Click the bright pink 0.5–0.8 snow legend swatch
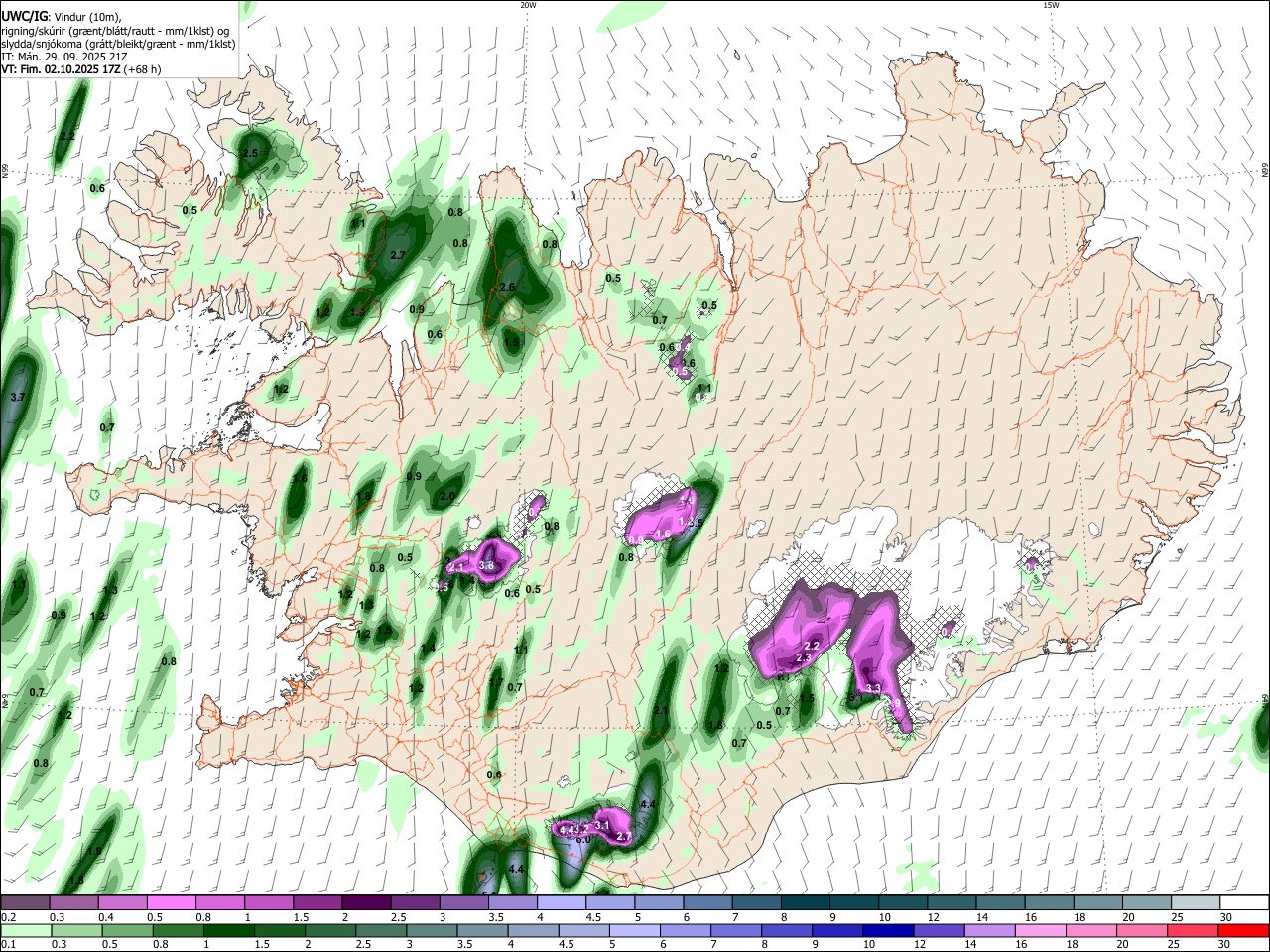The image size is (1270, 952). pos(171,903)
